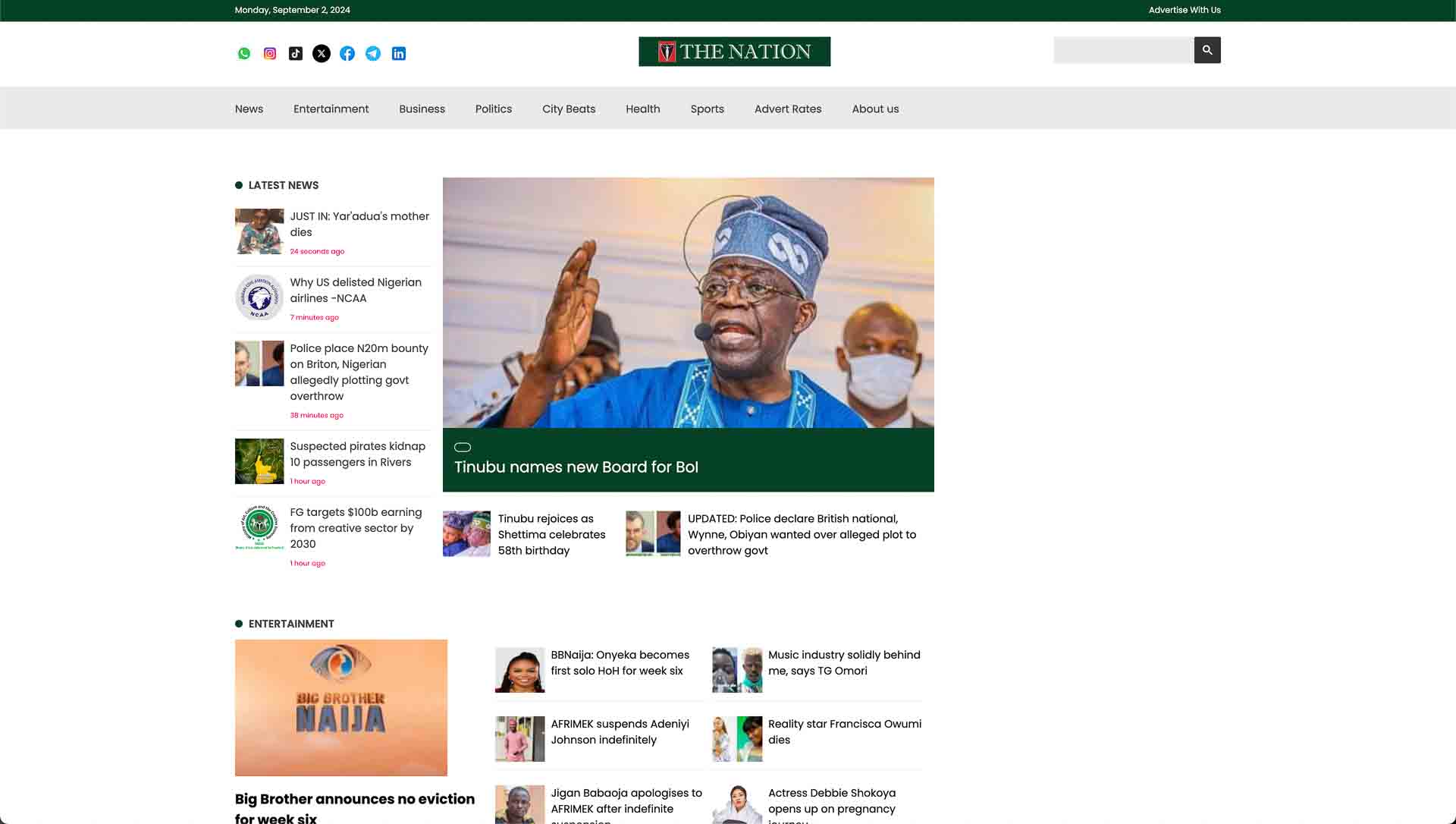Click the '7 minutes ago' timestamp

315,317
